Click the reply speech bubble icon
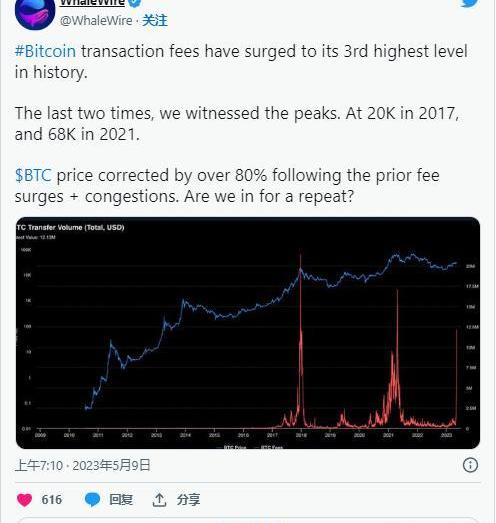Screen dimensions: 496x523 point(92,500)
